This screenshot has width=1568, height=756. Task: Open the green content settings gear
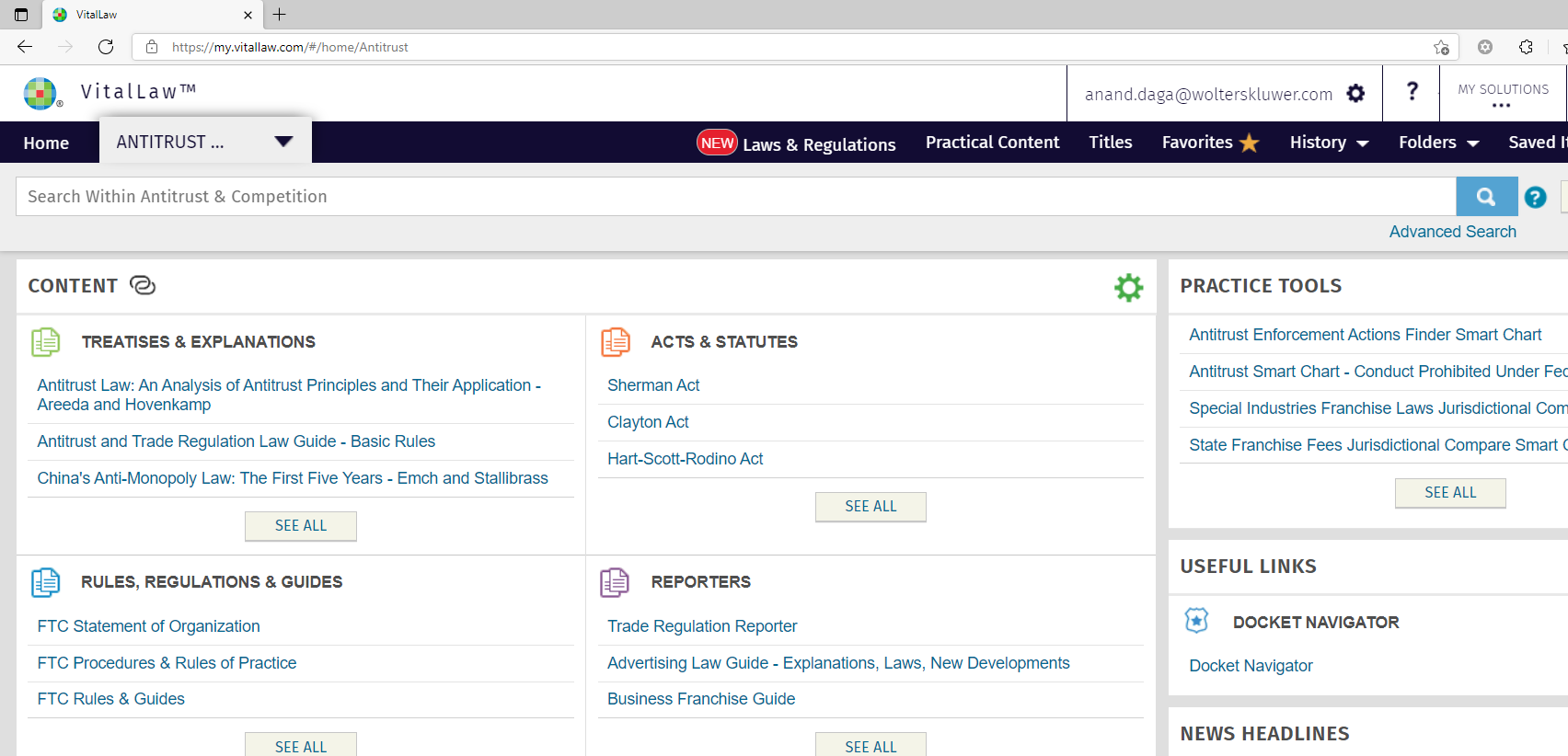pos(1128,287)
